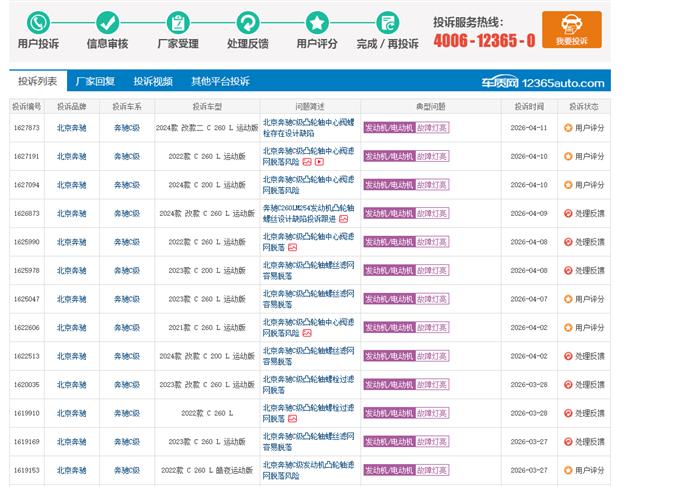Select the 投诉列表 tab
The height and width of the screenshot is (487, 700).
[x=37, y=81]
